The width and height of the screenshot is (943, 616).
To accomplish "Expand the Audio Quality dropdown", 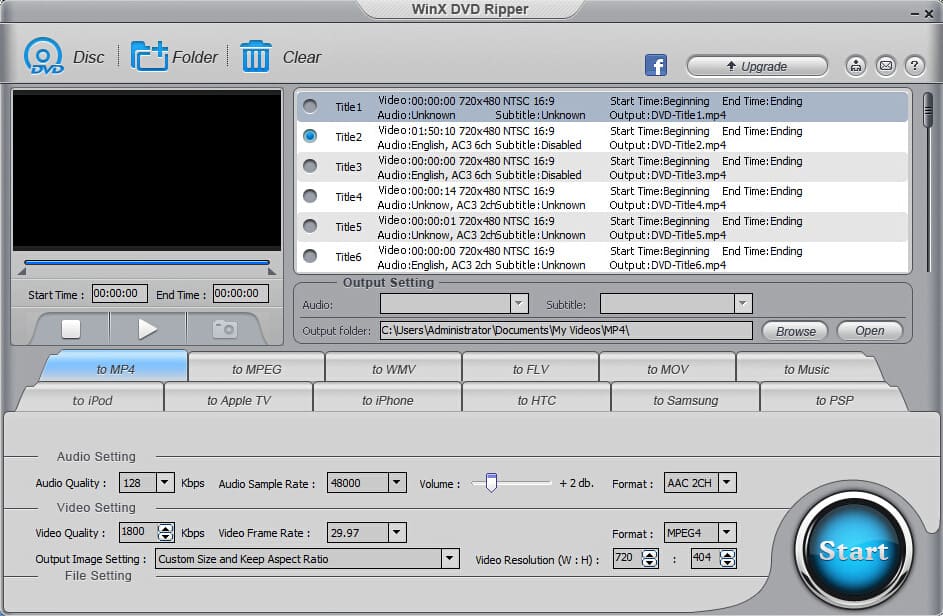I will pyautogui.click(x=165, y=482).
